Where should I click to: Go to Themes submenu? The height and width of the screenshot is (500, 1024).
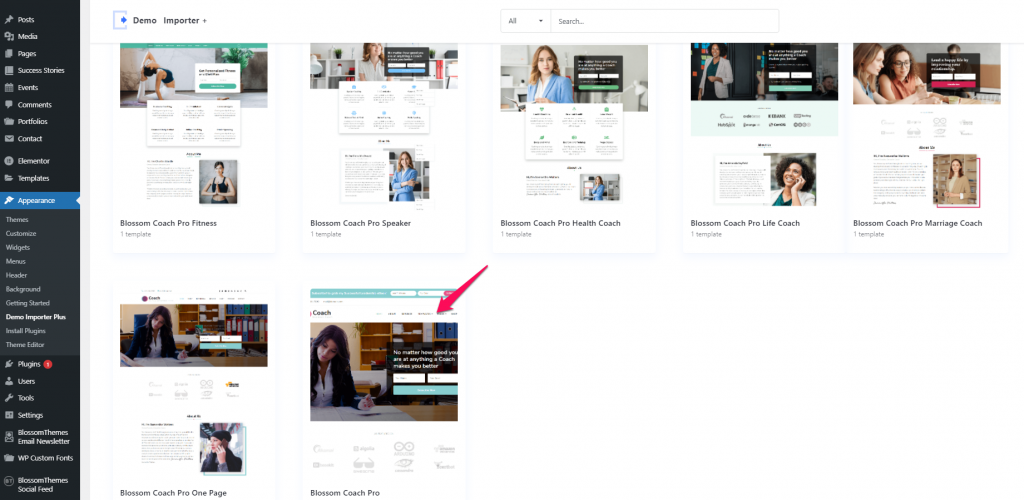click(x=17, y=220)
